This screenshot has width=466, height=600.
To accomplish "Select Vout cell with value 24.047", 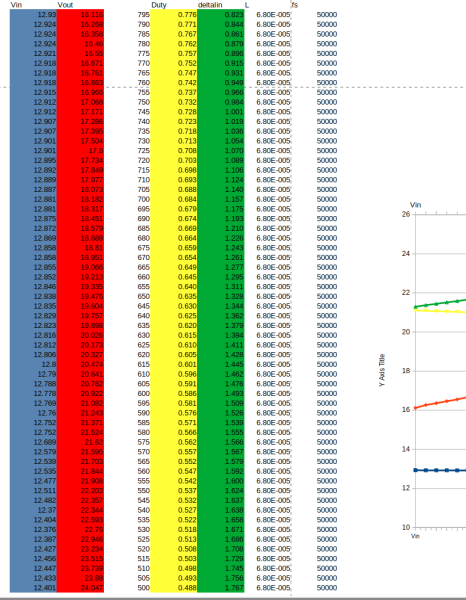I will coord(80,588).
